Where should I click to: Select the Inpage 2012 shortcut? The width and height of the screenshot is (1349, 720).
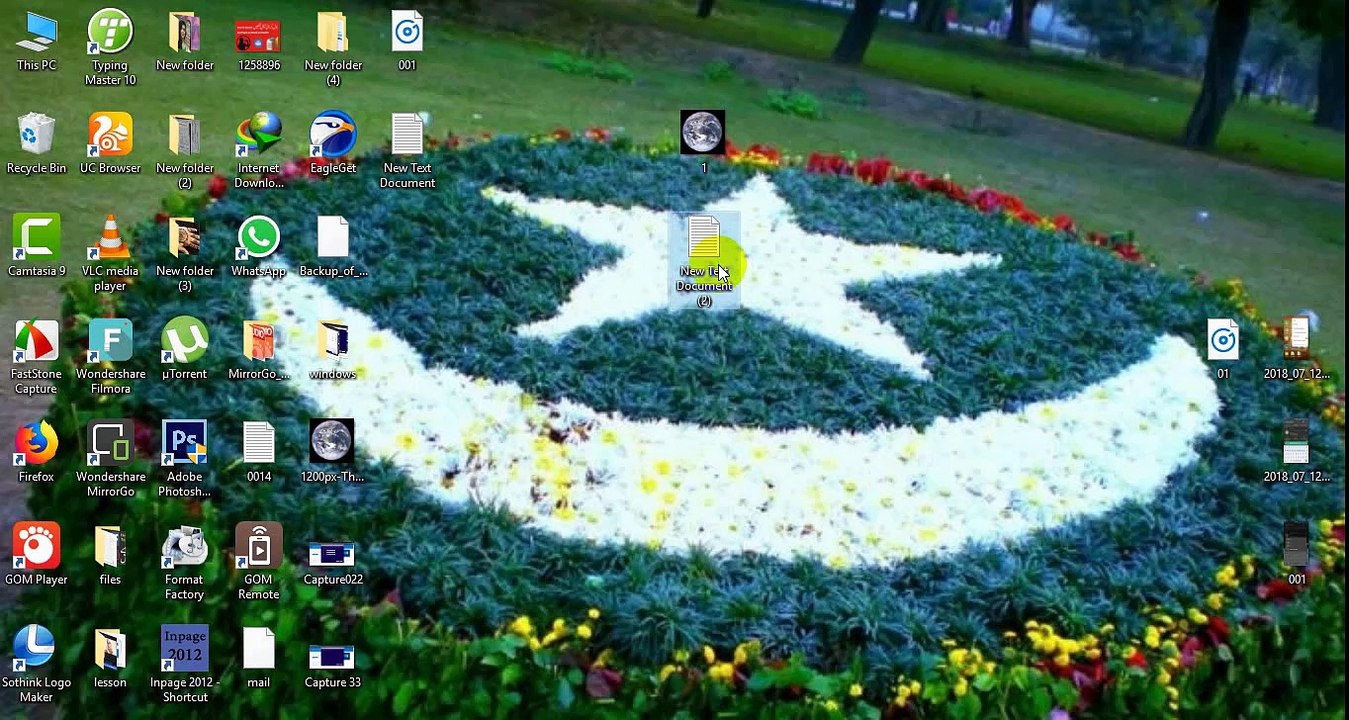(x=185, y=666)
